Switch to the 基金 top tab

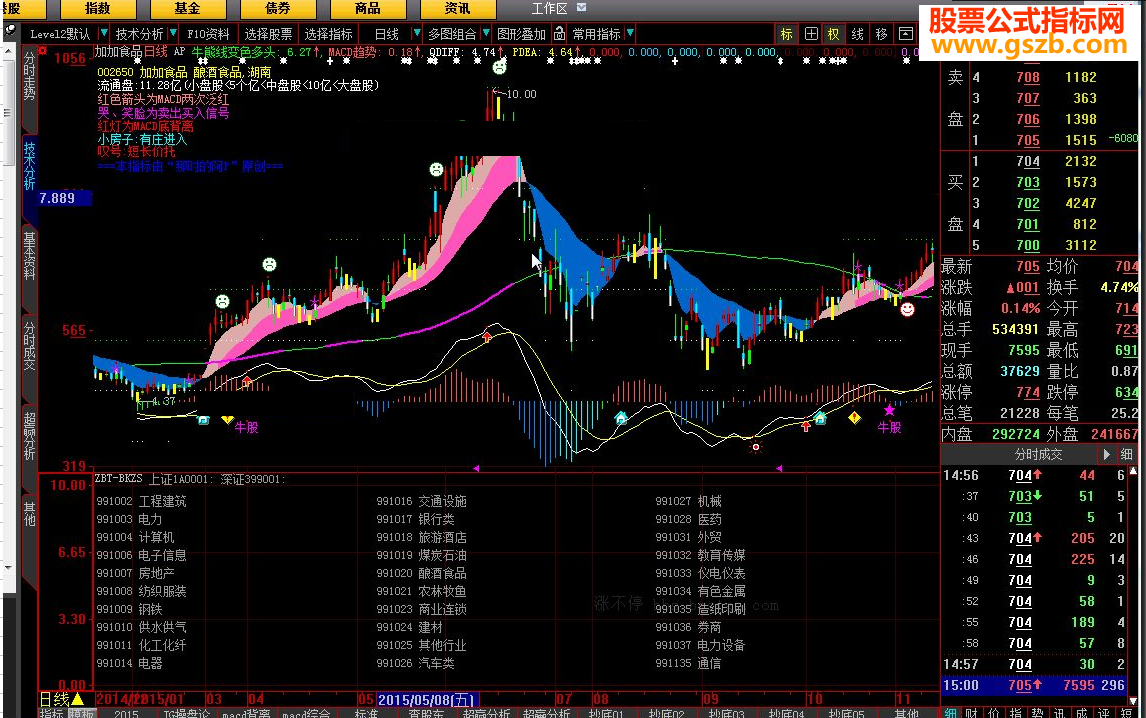[x=187, y=9]
